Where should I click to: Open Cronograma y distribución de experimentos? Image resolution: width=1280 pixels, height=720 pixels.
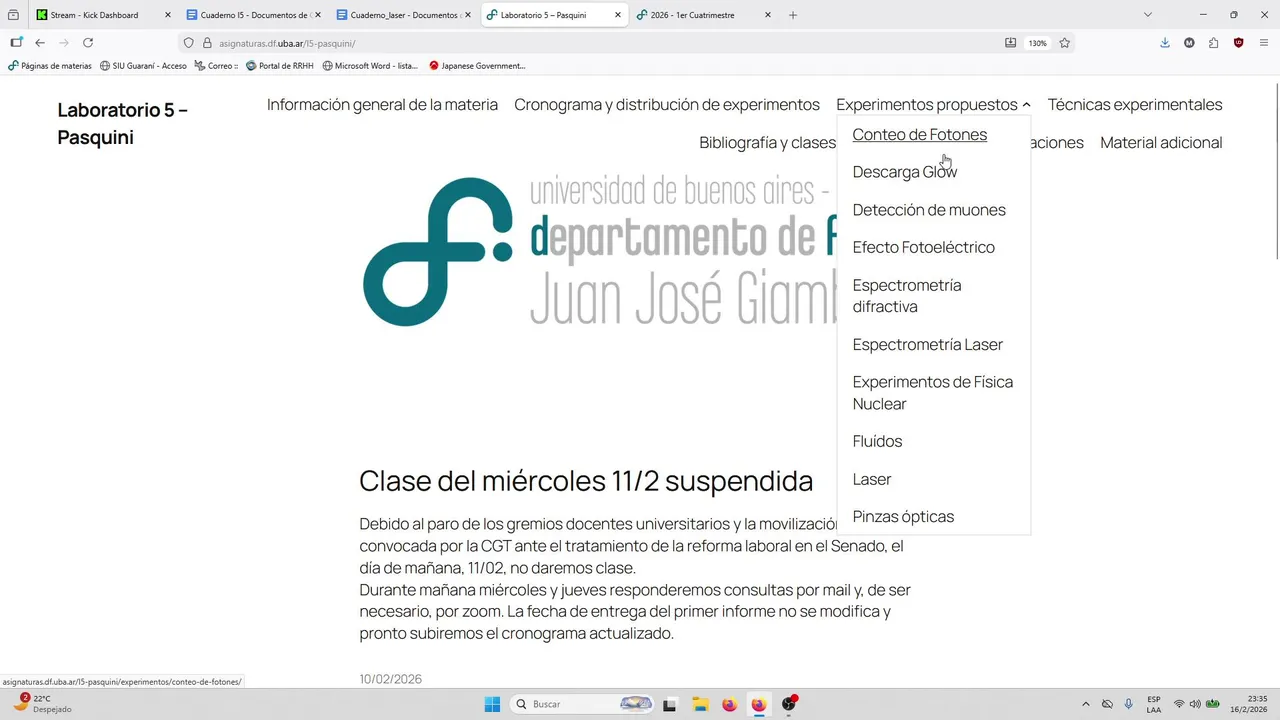(667, 105)
